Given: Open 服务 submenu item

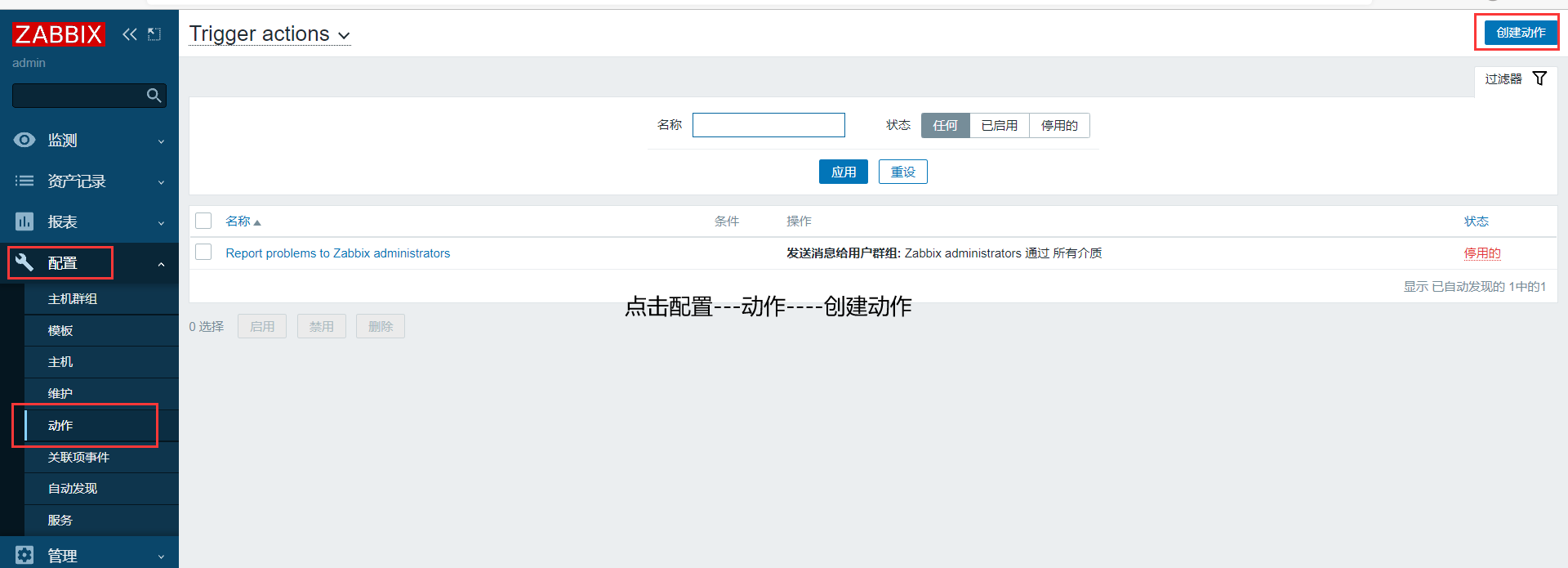Looking at the screenshot, I should point(101,521).
